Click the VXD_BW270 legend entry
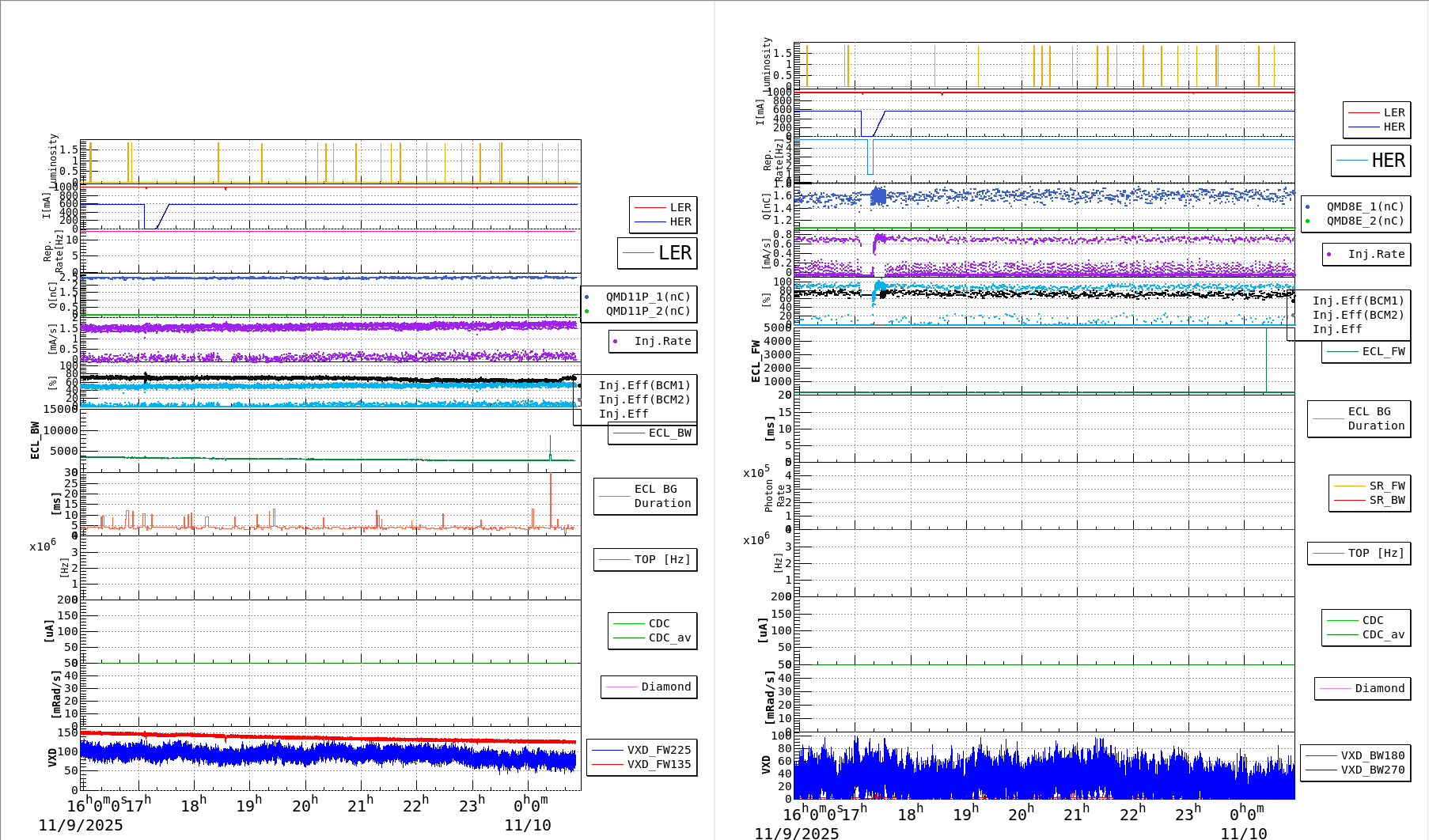Image resolution: width=1429 pixels, height=840 pixels. click(1372, 770)
